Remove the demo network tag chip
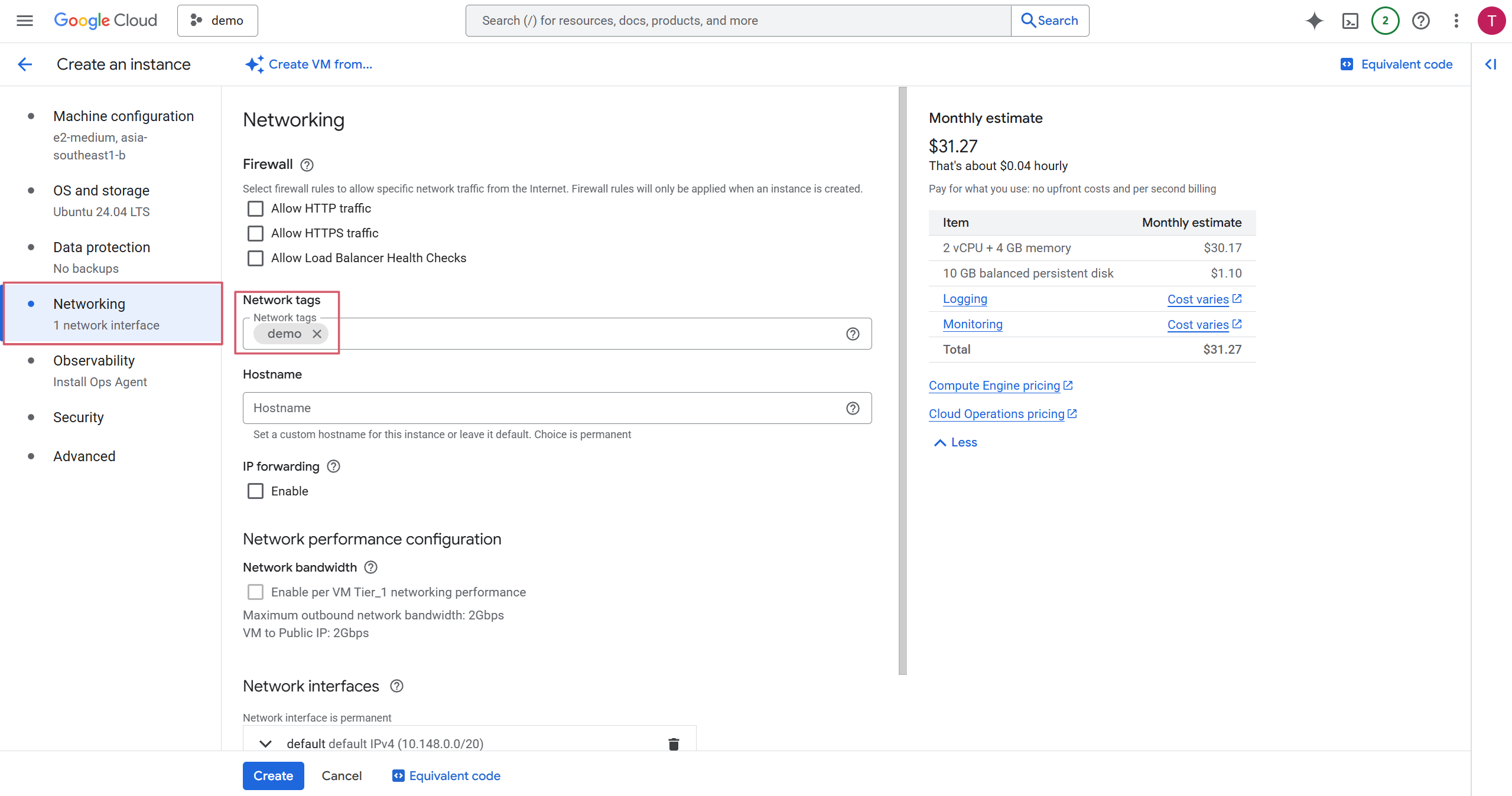 317,334
